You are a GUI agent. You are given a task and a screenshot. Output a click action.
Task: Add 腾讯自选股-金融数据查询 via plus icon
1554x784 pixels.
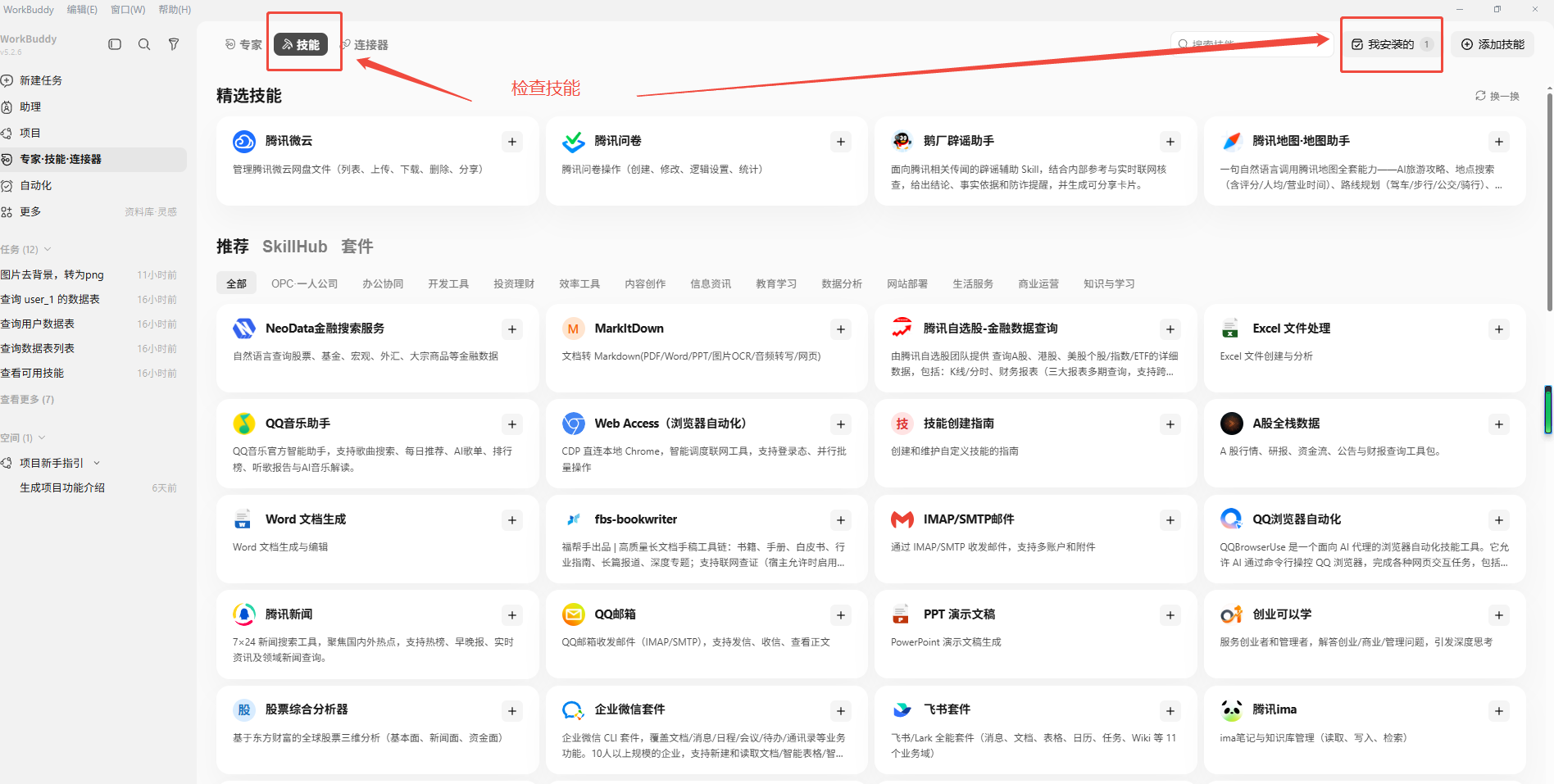[1170, 329]
